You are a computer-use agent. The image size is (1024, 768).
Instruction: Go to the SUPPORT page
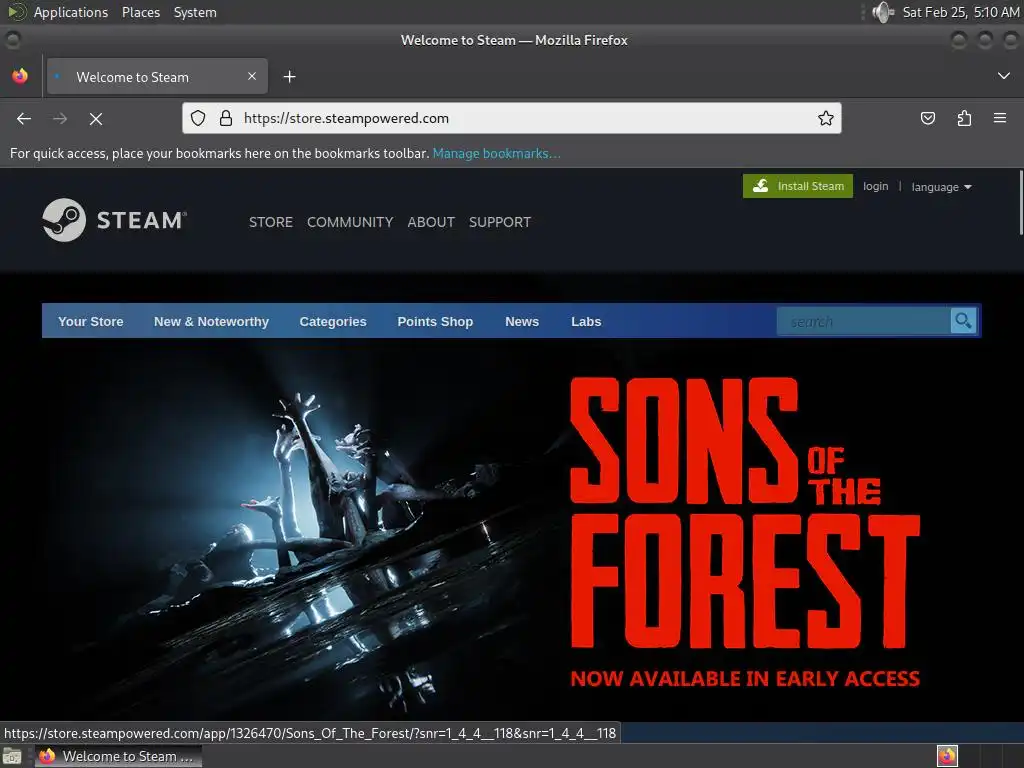coord(500,222)
